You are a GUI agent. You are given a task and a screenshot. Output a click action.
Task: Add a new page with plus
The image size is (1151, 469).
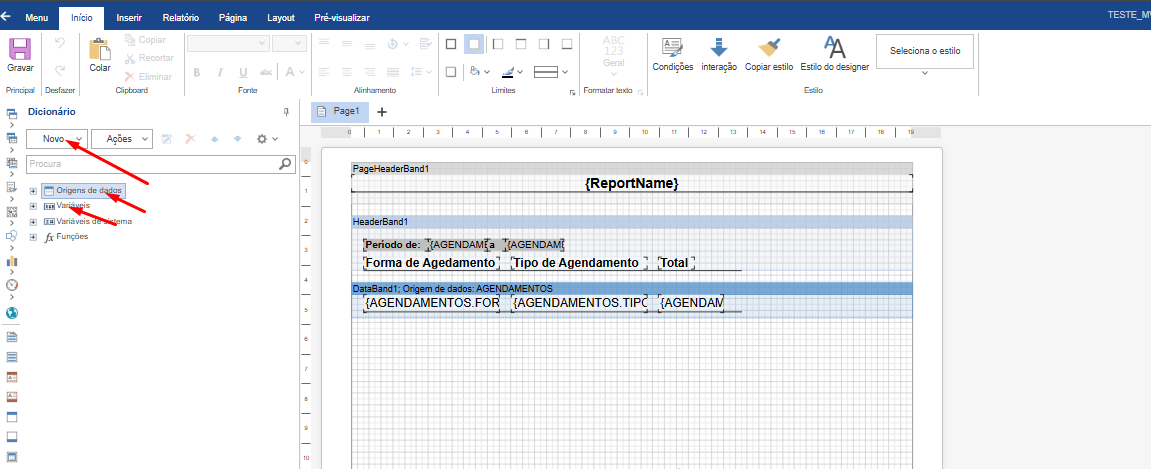tap(382, 112)
